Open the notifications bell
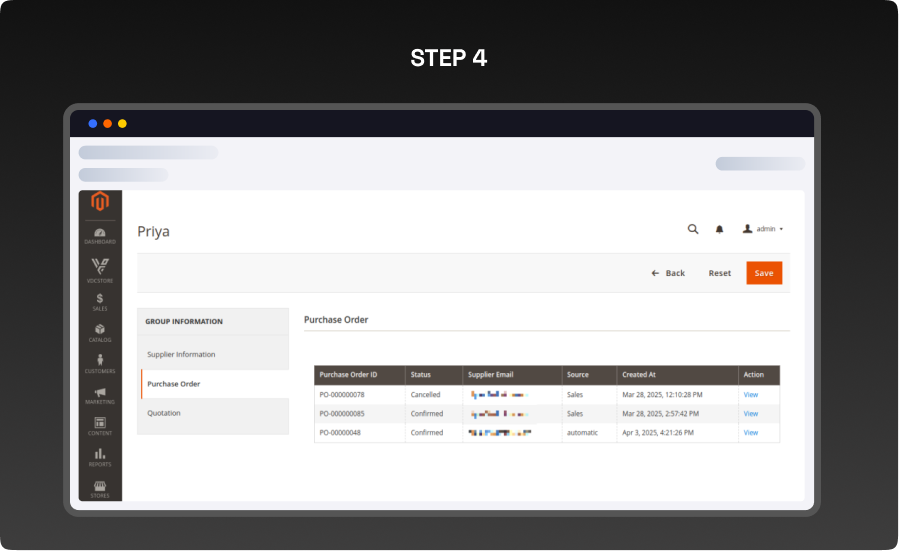The height and width of the screenshot is (551, 899). tap(719, 229)
